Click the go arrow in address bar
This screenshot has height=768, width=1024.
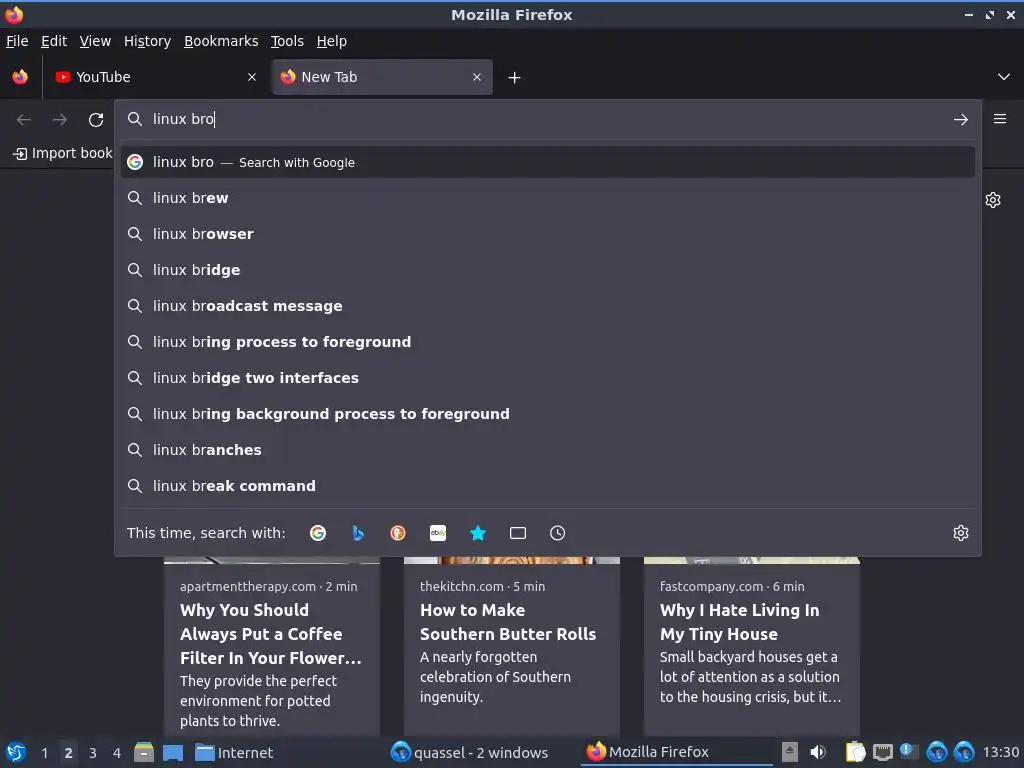[961, 120]
